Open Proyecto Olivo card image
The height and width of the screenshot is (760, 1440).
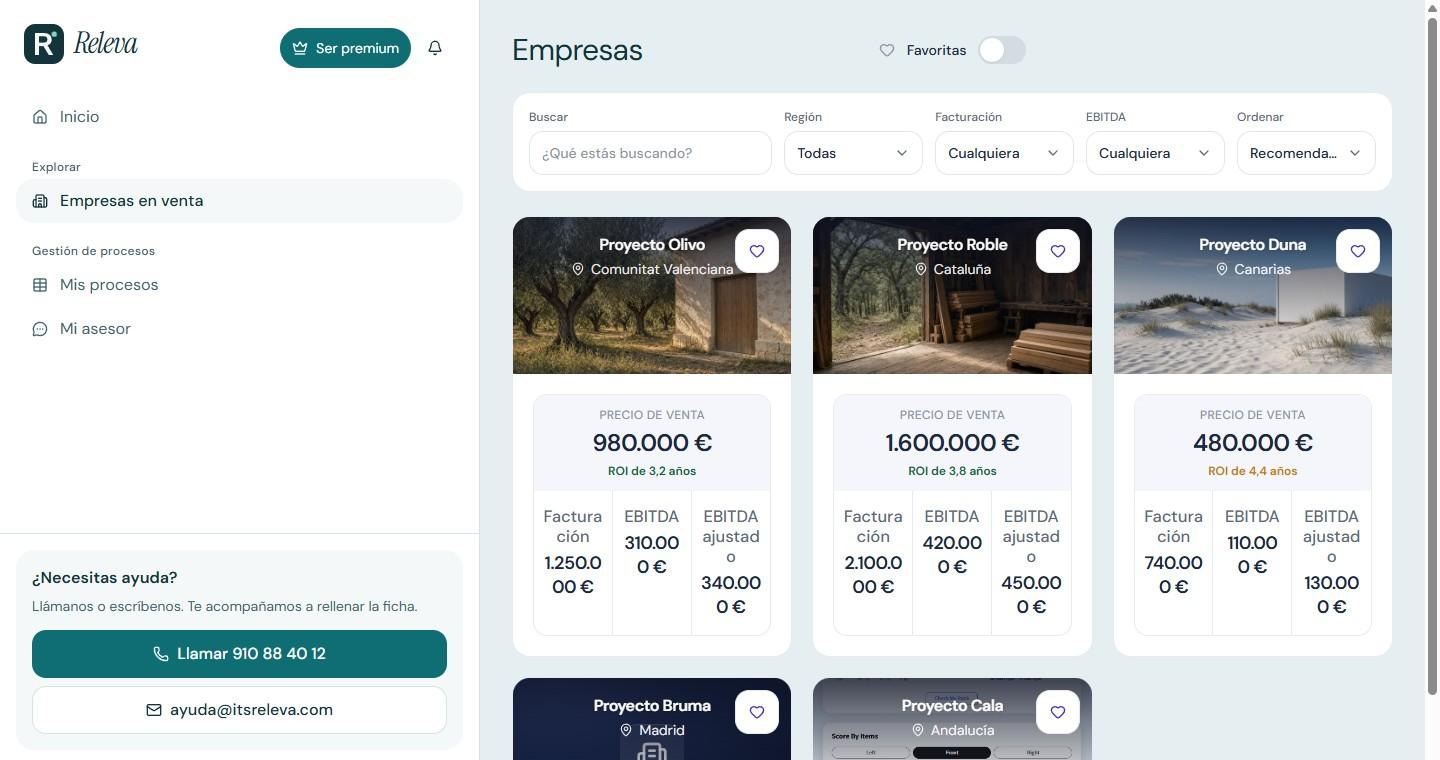(x=652, y=296)
